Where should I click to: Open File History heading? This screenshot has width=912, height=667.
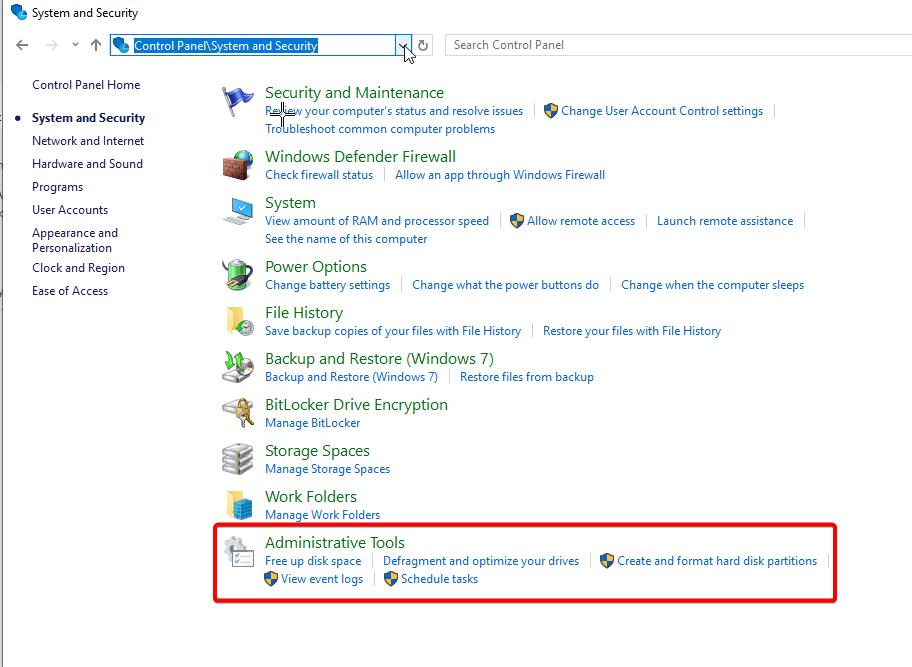tap(304, 312)
